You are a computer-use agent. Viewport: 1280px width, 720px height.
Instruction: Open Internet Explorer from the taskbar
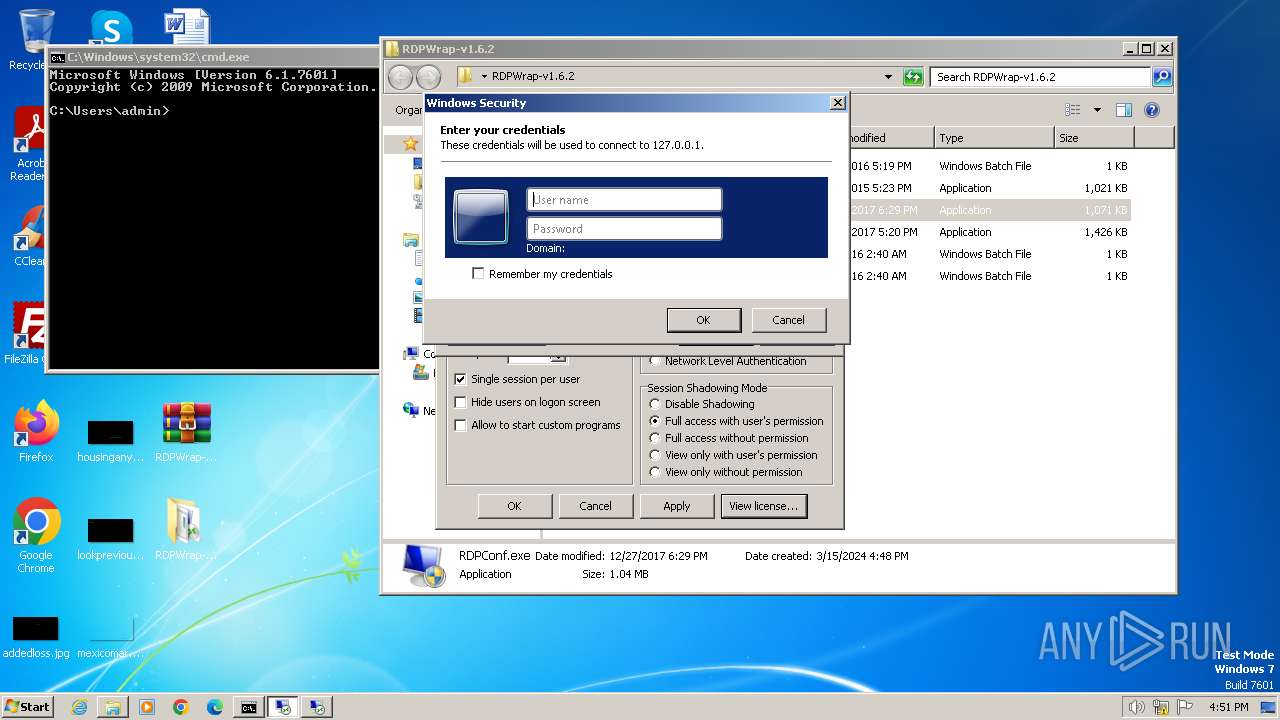(x=79, y=707)
